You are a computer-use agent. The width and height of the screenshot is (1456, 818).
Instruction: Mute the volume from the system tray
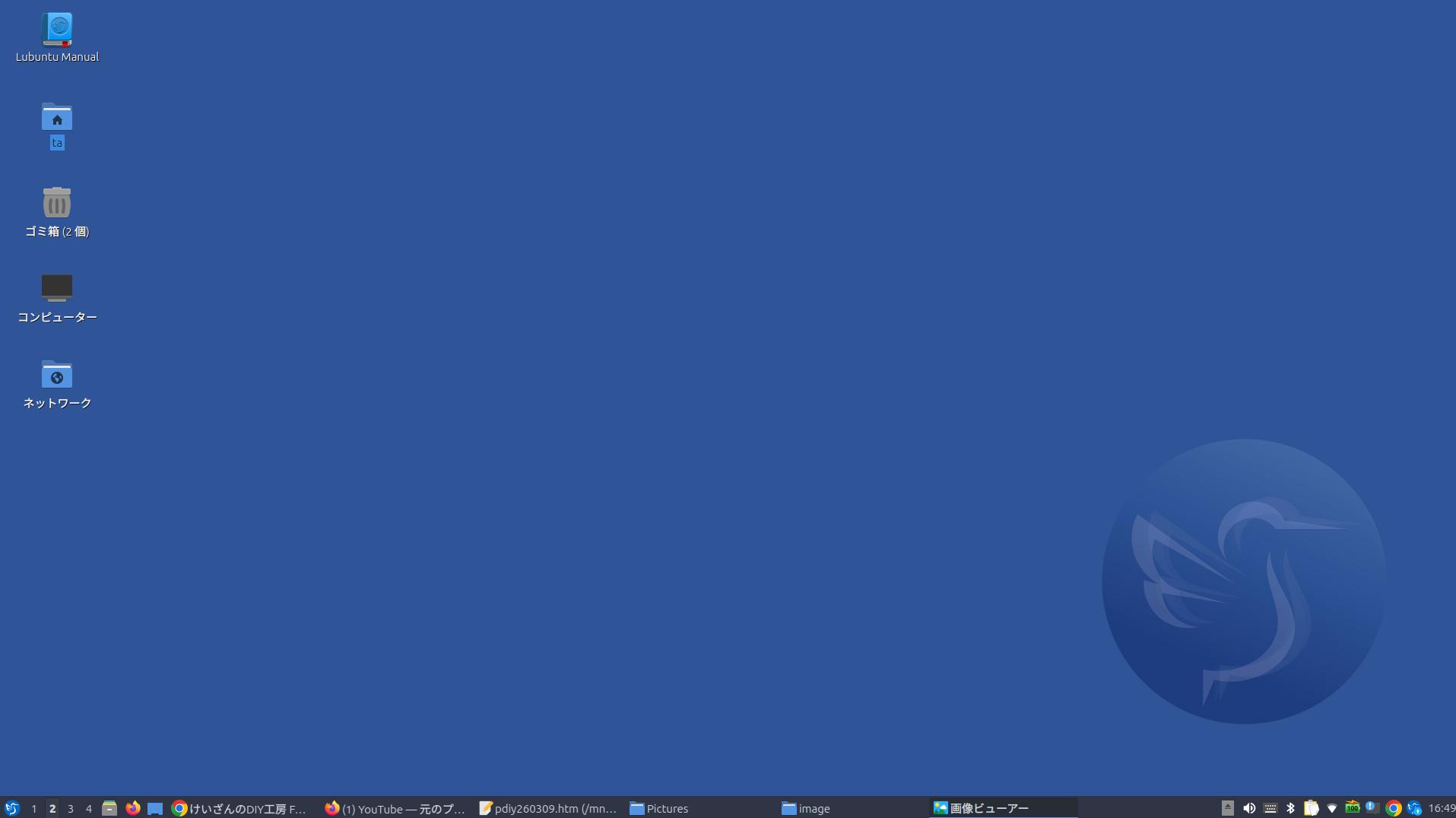pos(1251,808)
